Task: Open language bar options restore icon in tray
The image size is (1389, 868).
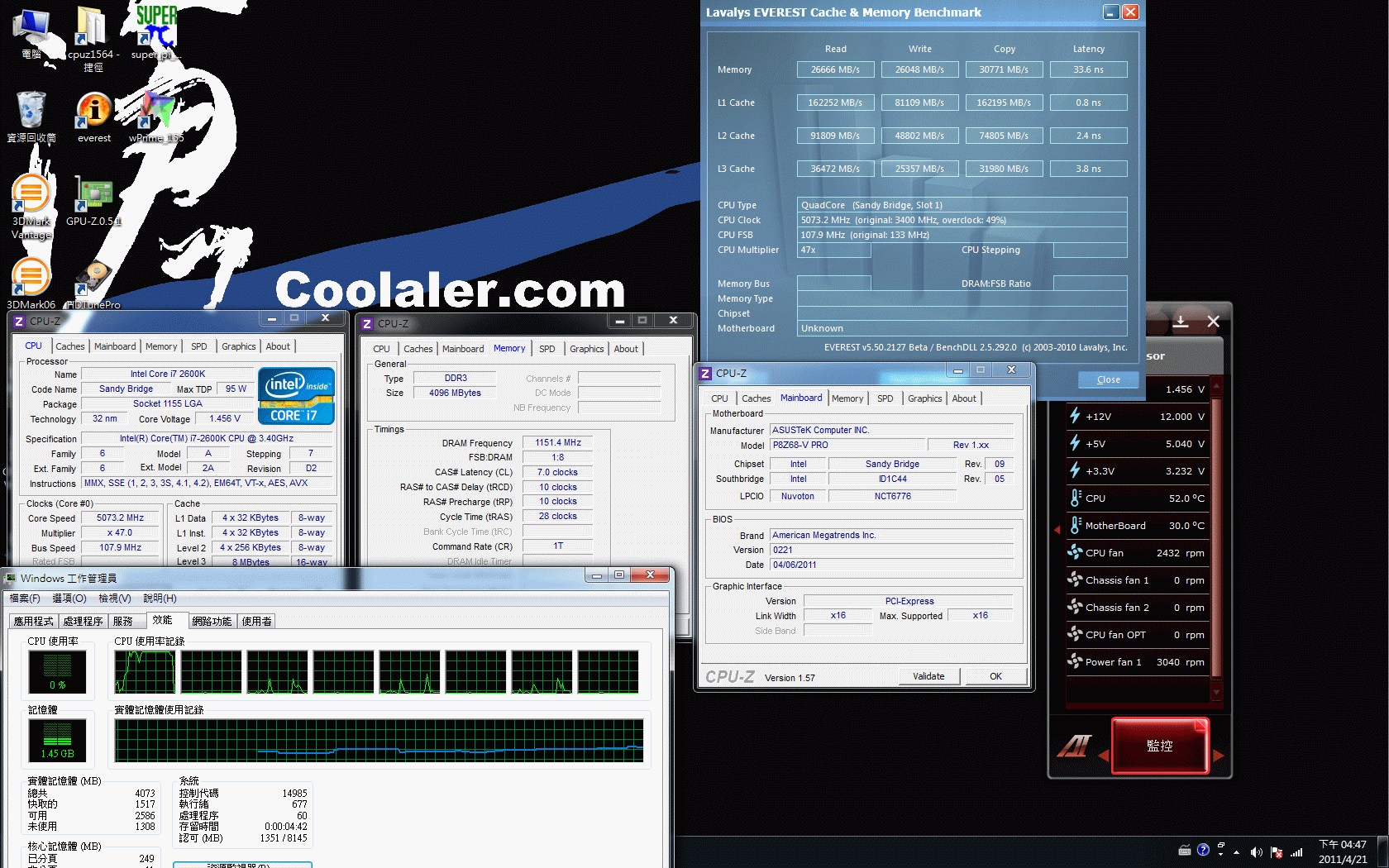Action: [x=1221, y=845]
